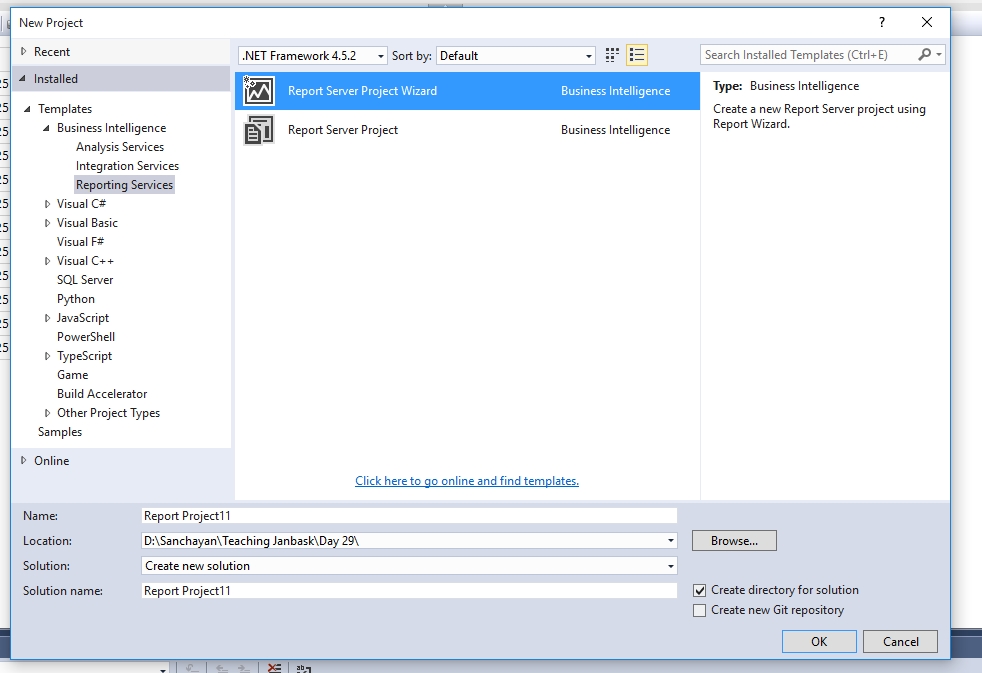Click the search magnifier icon
The height and width of the screenshot is (673, 982).
pos(925,55)
